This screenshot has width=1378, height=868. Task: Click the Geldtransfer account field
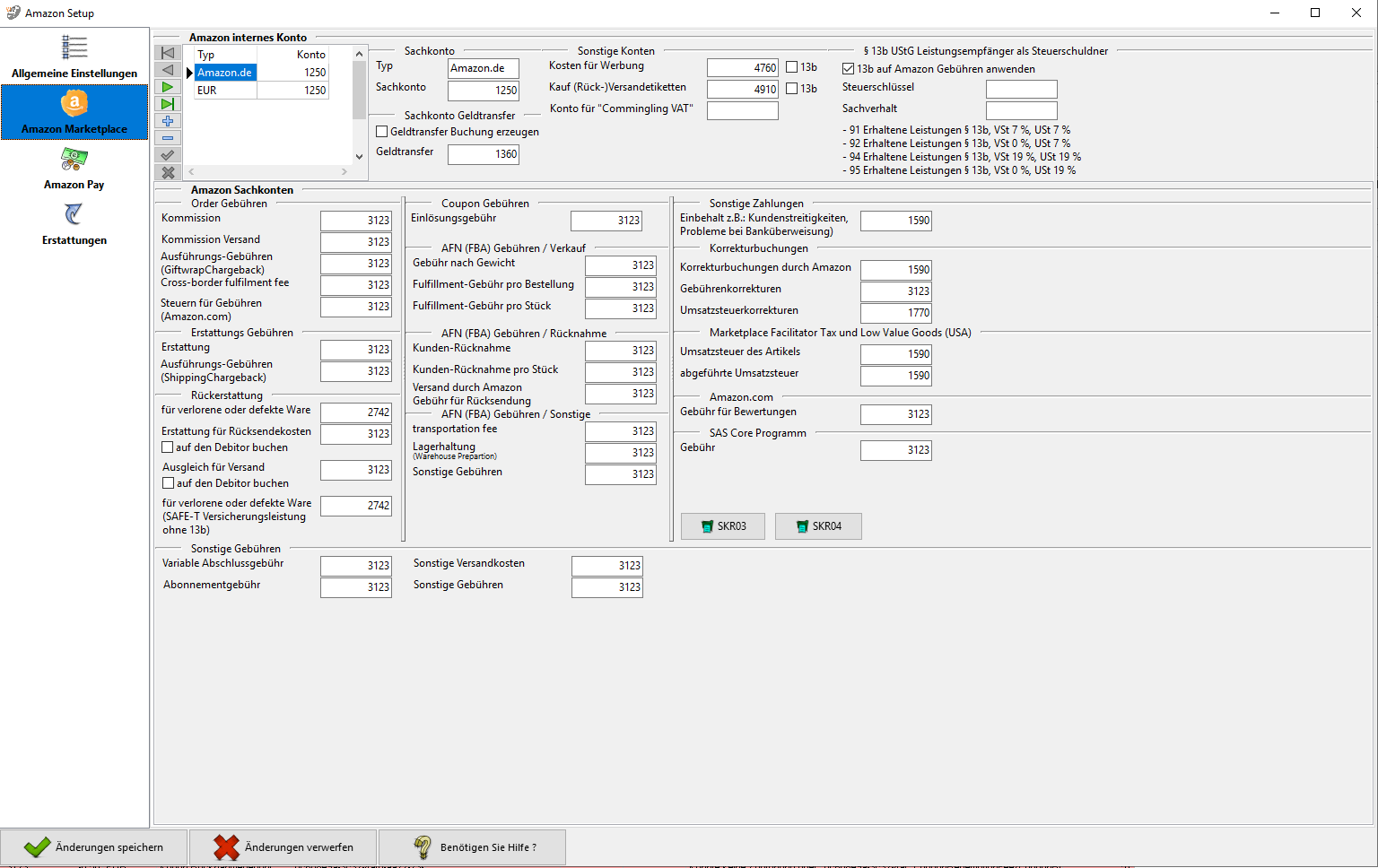pos(484,154)
